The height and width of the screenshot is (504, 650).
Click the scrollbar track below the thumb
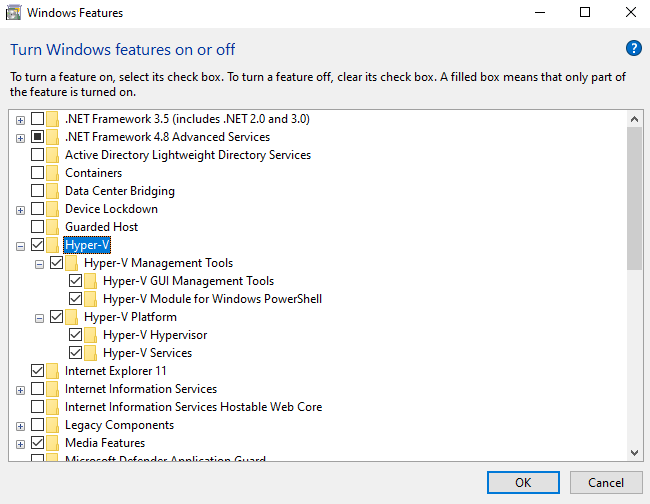[634, 357]
